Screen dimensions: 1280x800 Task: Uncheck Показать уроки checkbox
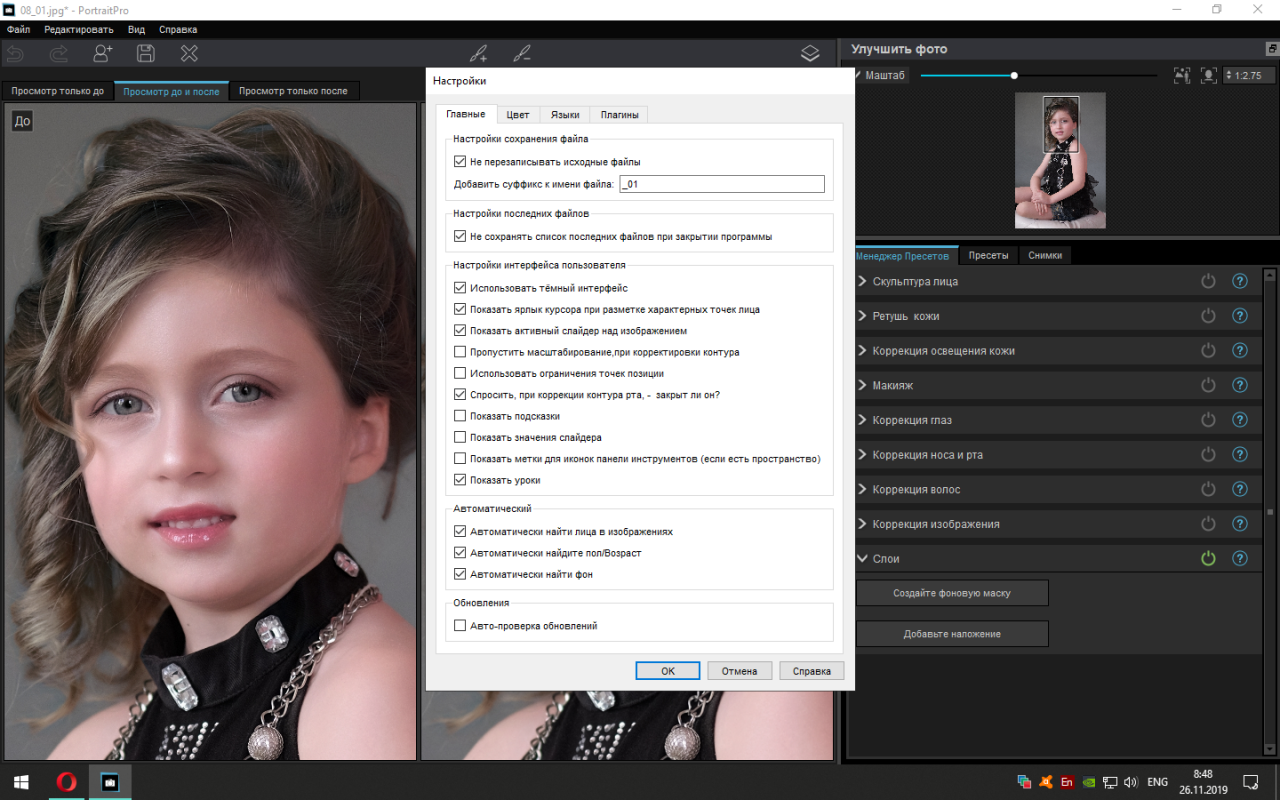pyautogui.click(x=460, y=480)
